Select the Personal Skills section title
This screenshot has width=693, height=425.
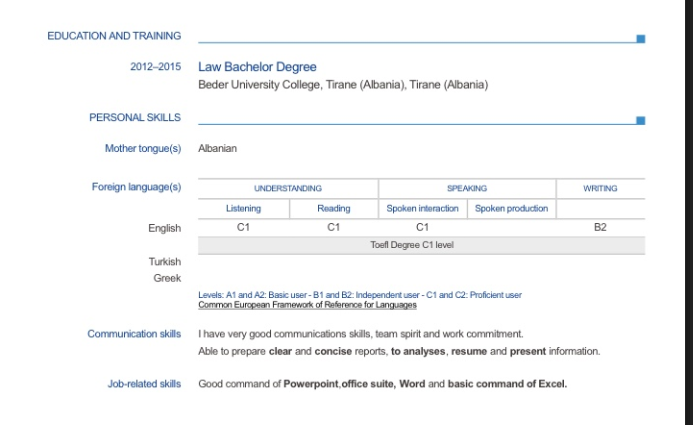tap(135, 117)
